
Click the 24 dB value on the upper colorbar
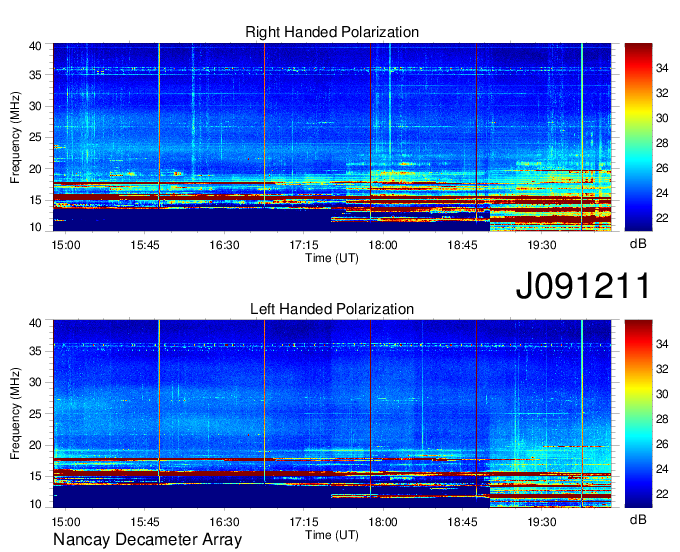click(x=662, y=193)
